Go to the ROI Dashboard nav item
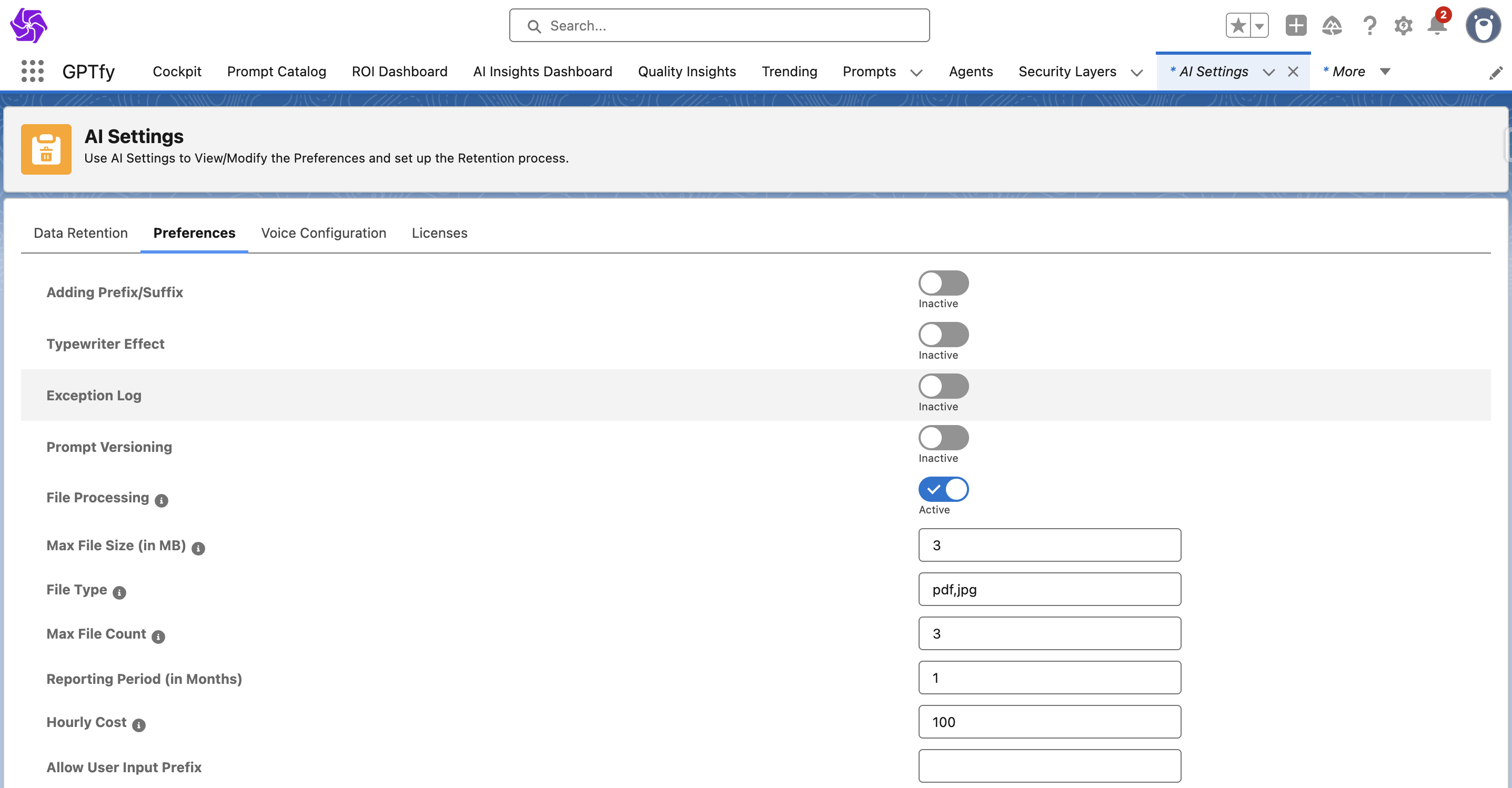This screenshot has width=1512, height=788. [399, 72]
